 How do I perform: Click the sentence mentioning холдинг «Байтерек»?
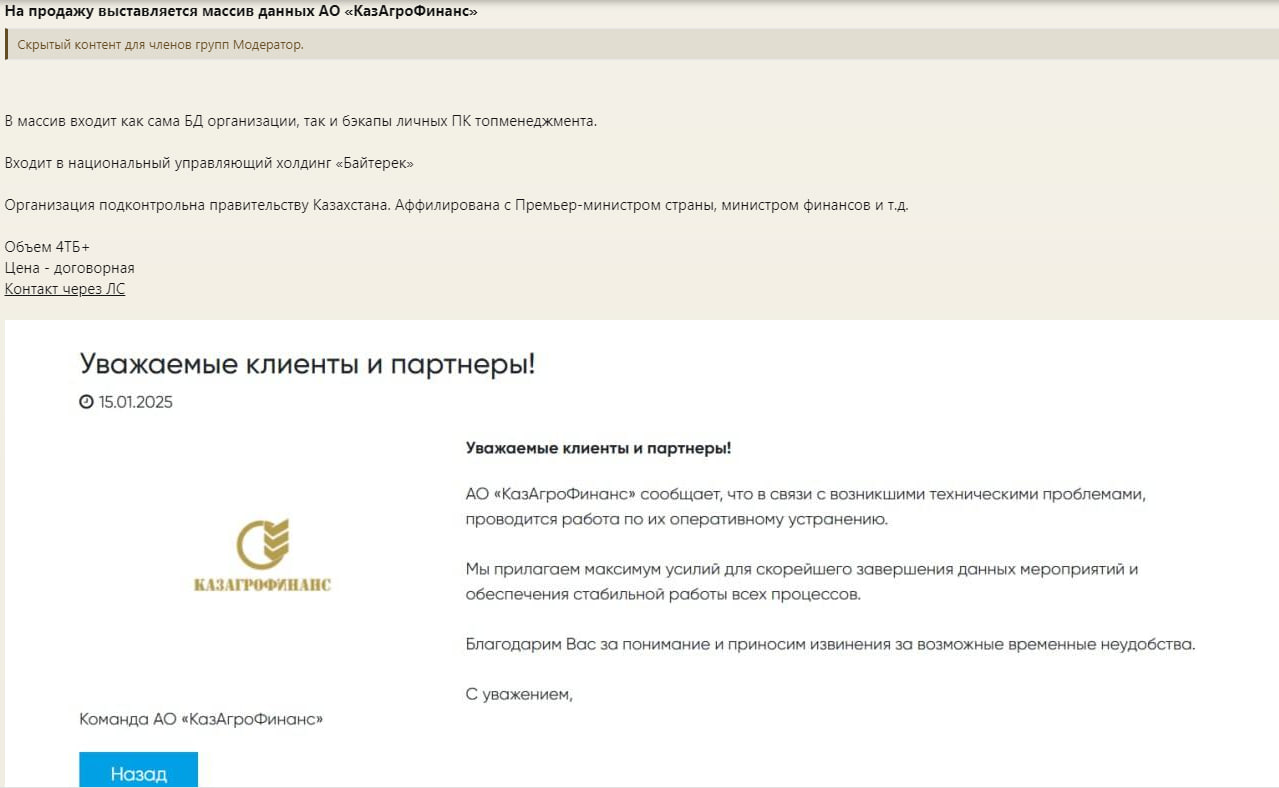pyautogui.click(x=209, y=163)
